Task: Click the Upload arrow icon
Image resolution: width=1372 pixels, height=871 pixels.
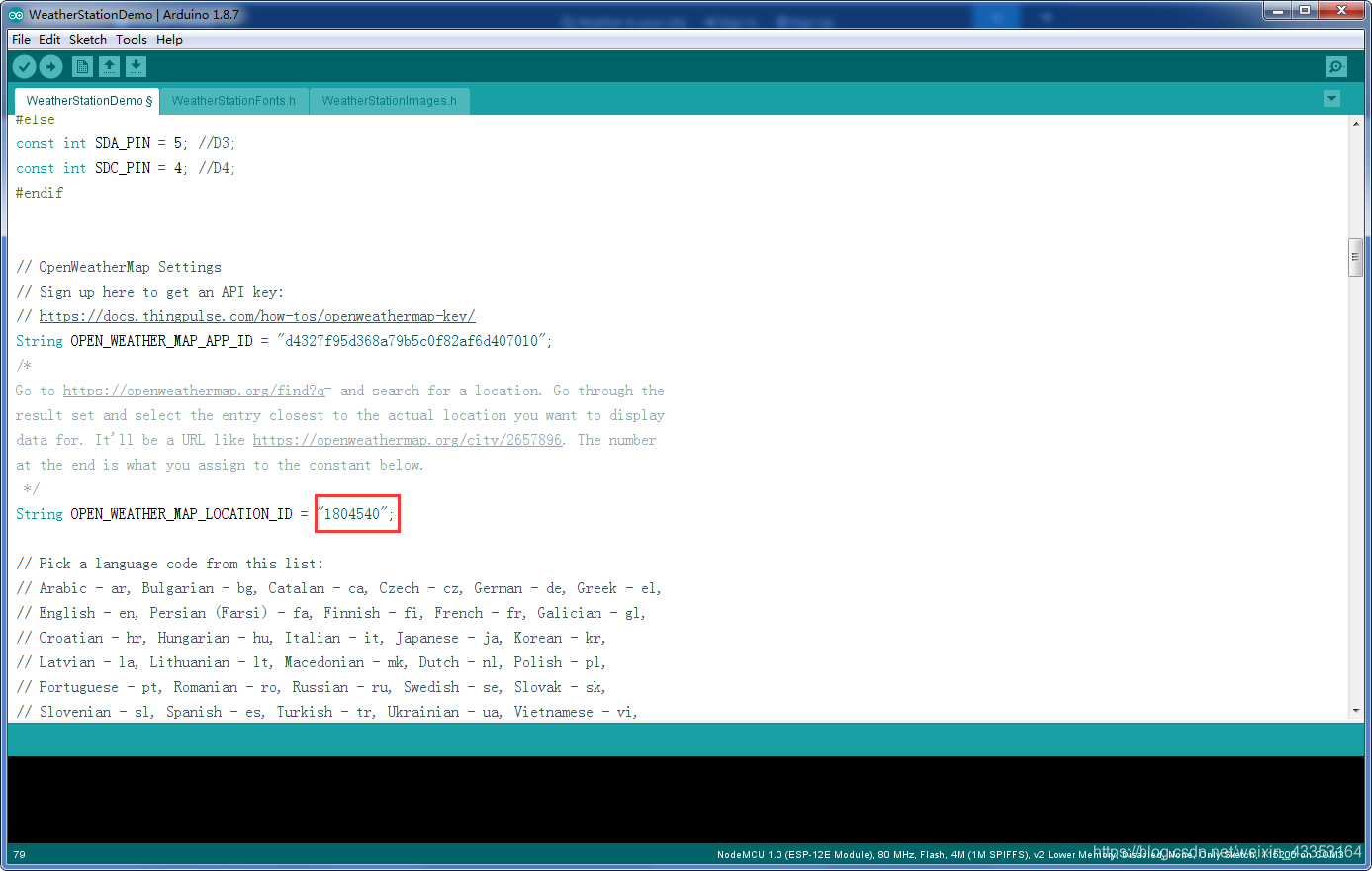Action: (51, 66)
